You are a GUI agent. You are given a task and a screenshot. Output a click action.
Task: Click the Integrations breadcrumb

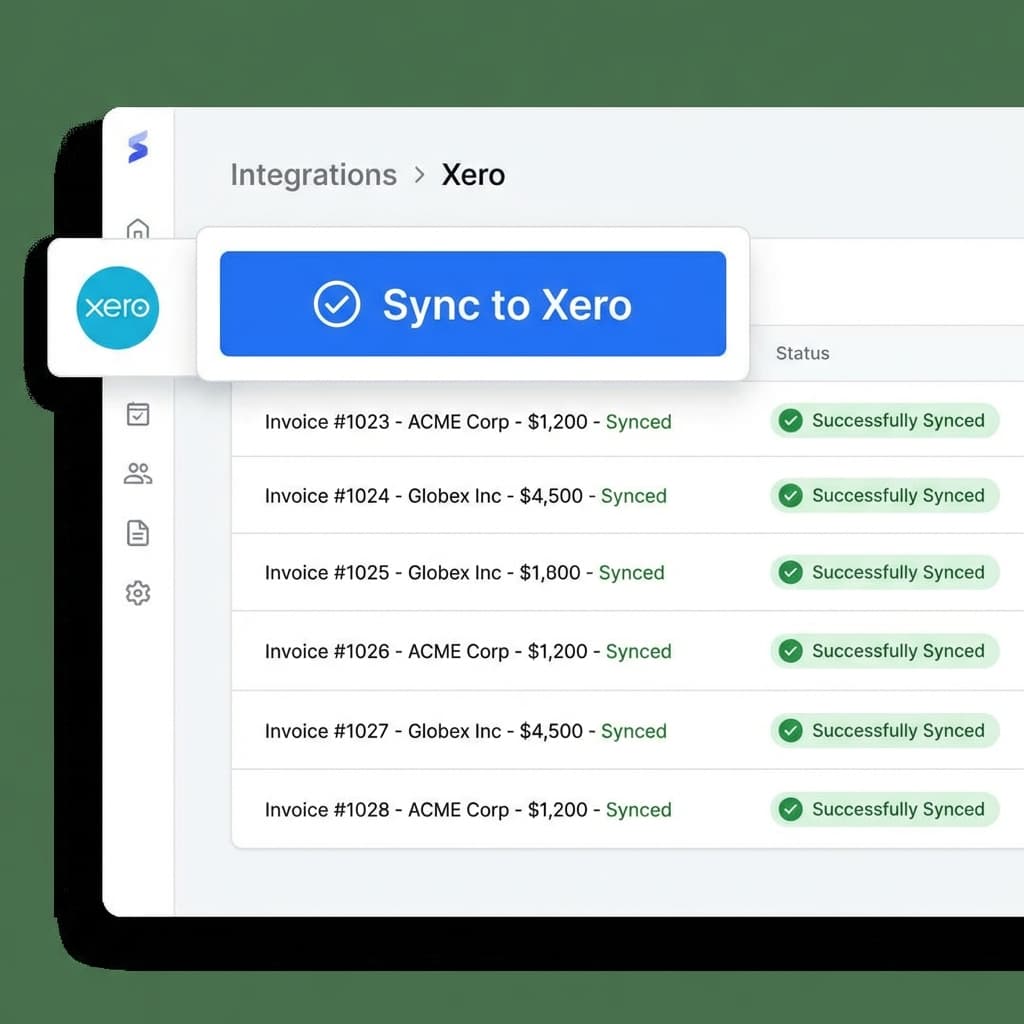pyautogui.click(x=313, y=175)
